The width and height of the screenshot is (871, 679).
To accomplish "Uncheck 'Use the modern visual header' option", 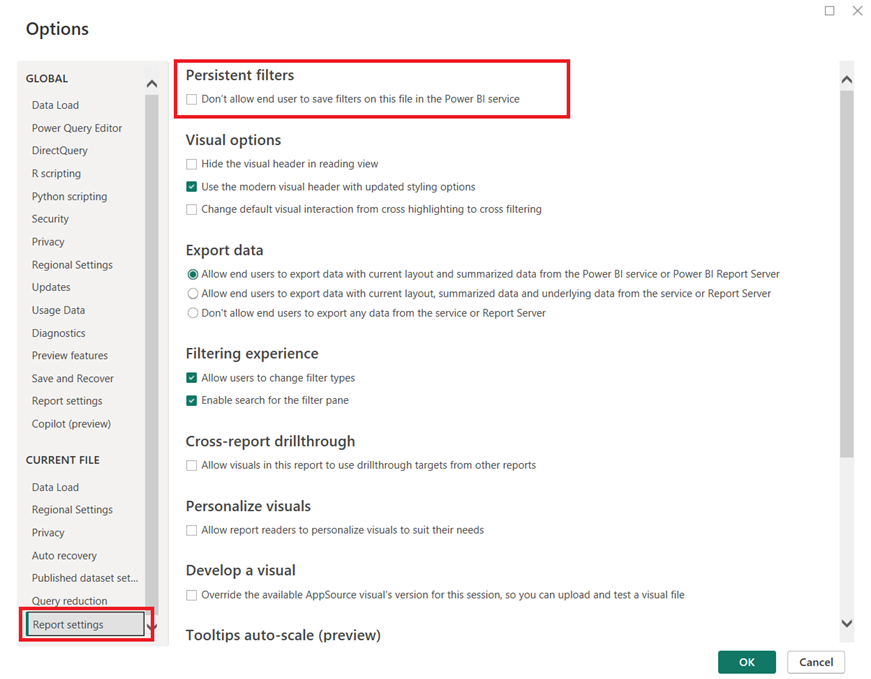I will point(191,186).
